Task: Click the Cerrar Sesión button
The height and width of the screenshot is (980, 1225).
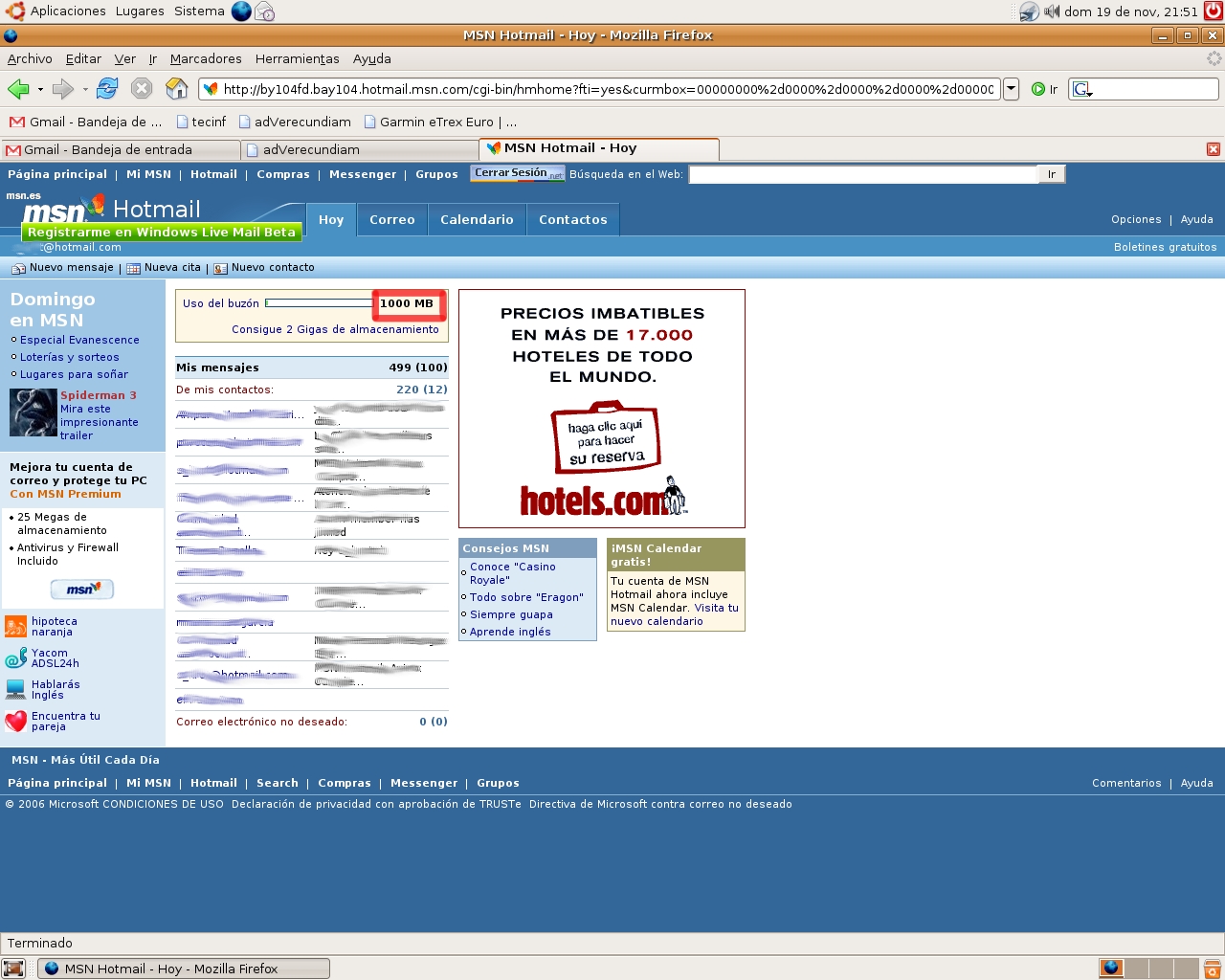Action: pyautogui.click(x=518, y=173)
